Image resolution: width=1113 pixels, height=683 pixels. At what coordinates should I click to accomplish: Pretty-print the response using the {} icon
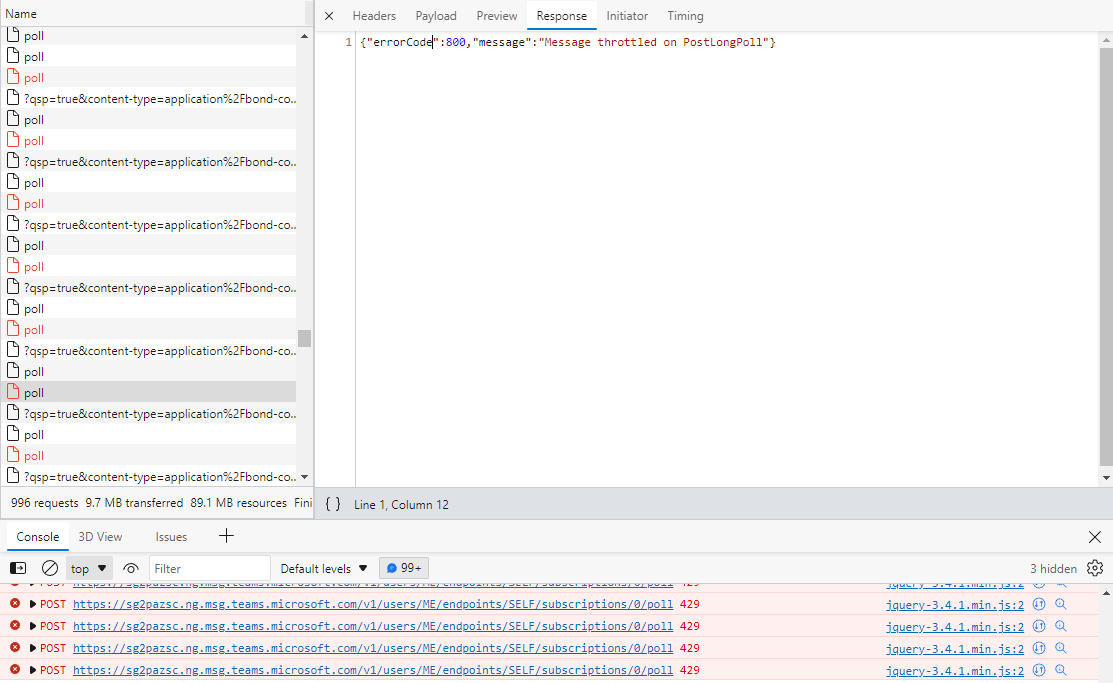click(332, 504)
